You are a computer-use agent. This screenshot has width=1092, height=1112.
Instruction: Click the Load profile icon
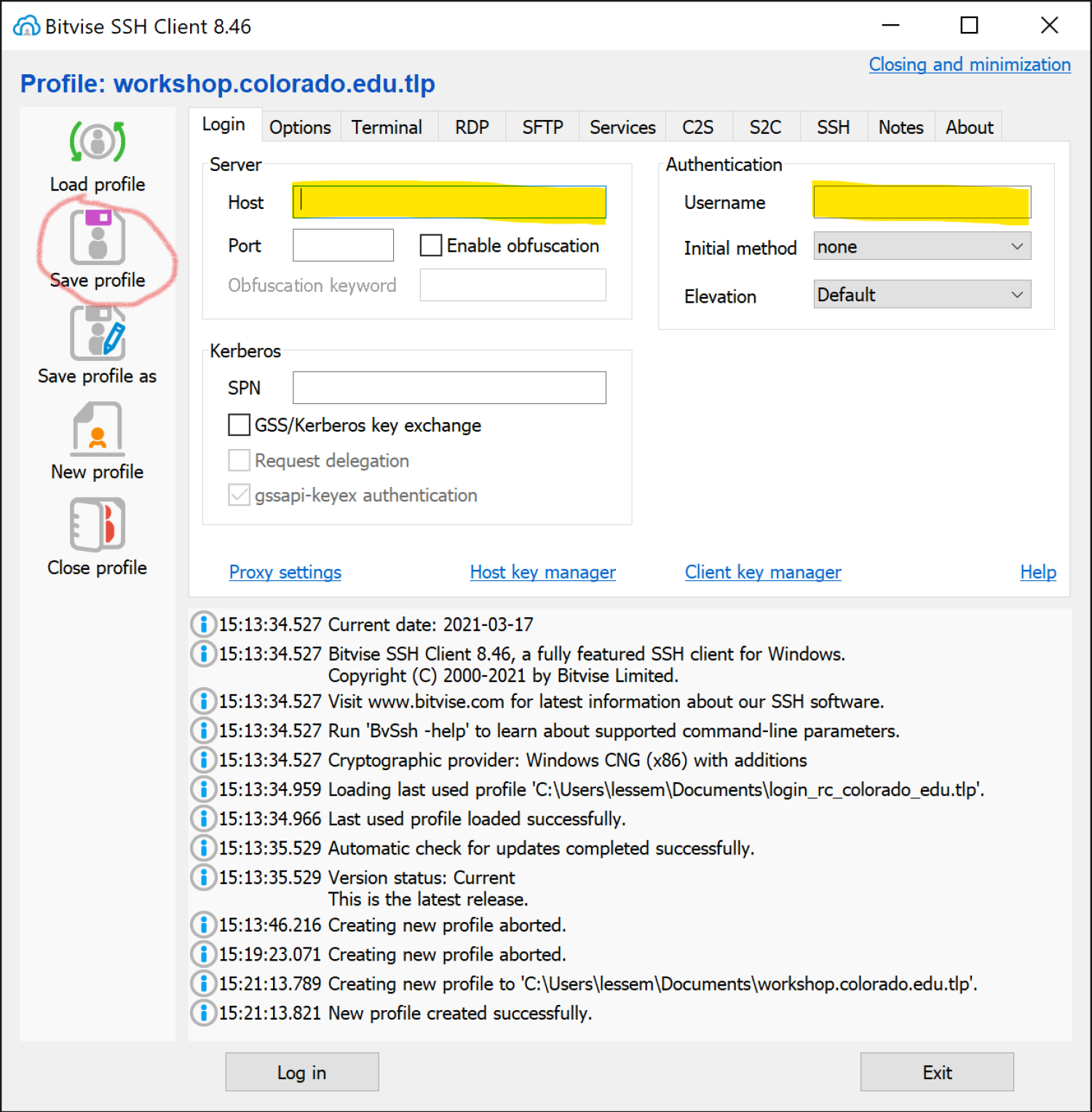[x=98, y=142]
